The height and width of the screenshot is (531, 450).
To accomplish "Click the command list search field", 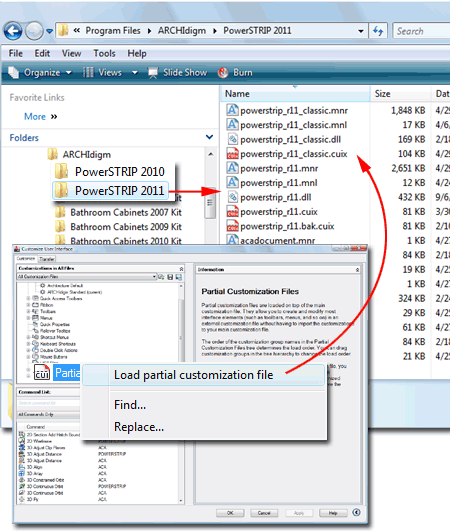I will (x=48, y=403).
